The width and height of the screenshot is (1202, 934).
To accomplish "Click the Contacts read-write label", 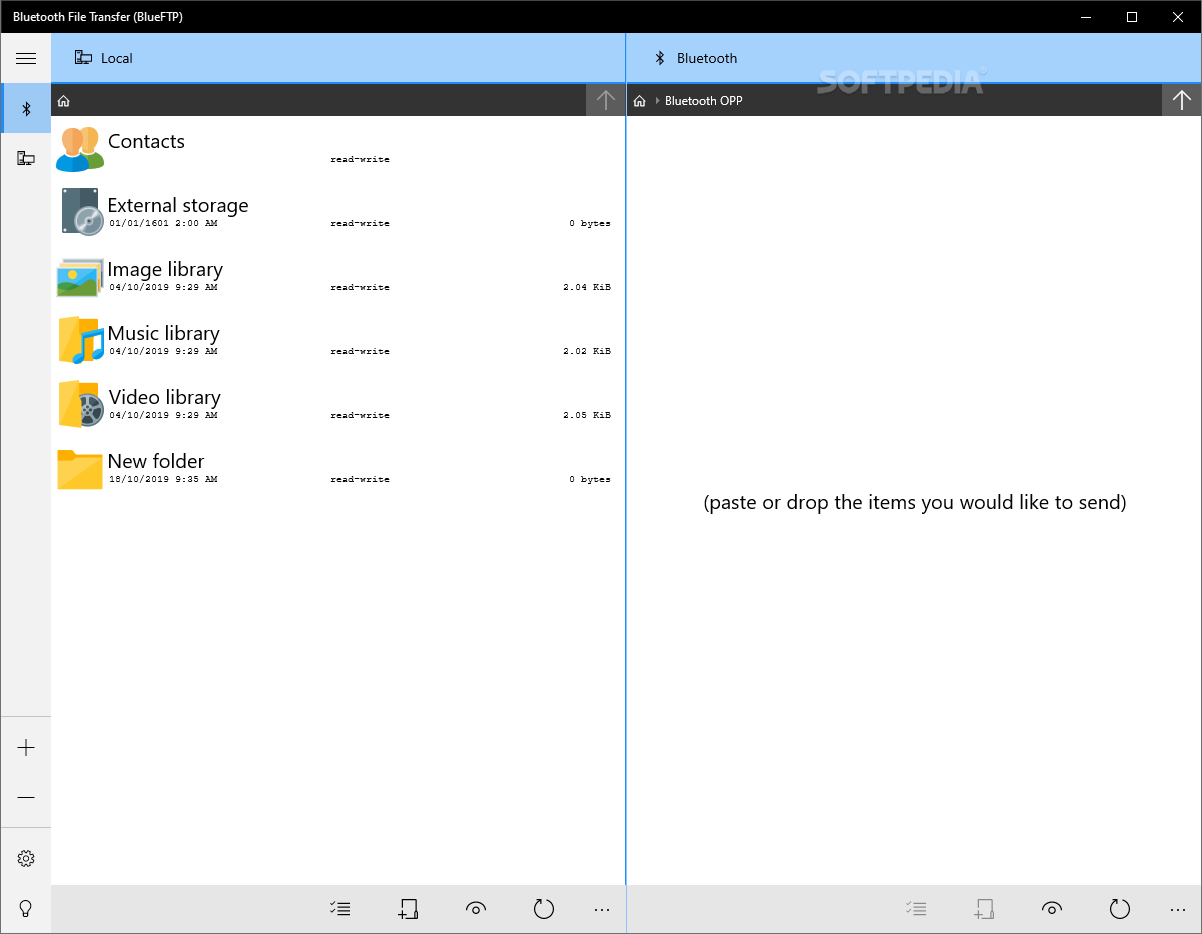I will pyautogui.click(x=360, y=159).
